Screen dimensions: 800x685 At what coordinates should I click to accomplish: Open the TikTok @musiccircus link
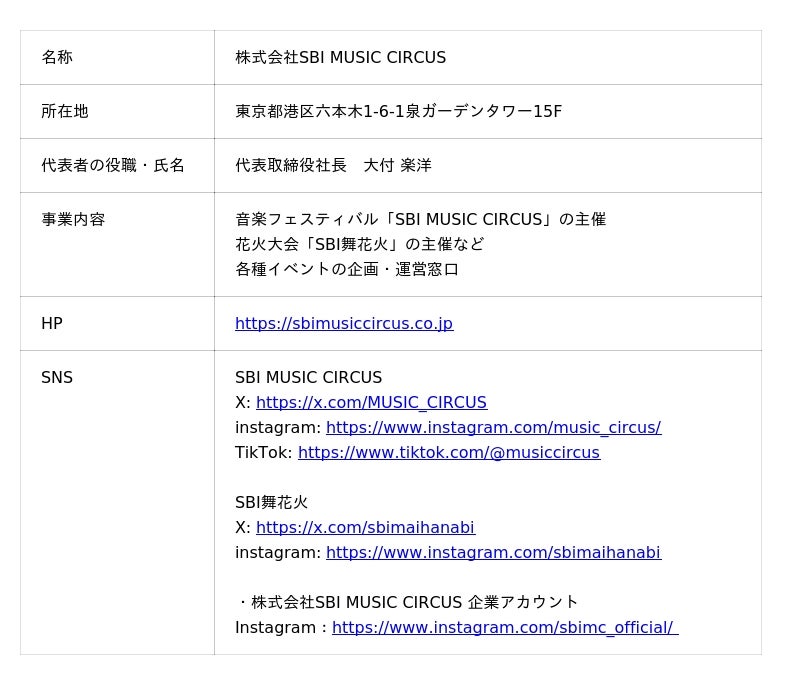(x=448, y=453)
